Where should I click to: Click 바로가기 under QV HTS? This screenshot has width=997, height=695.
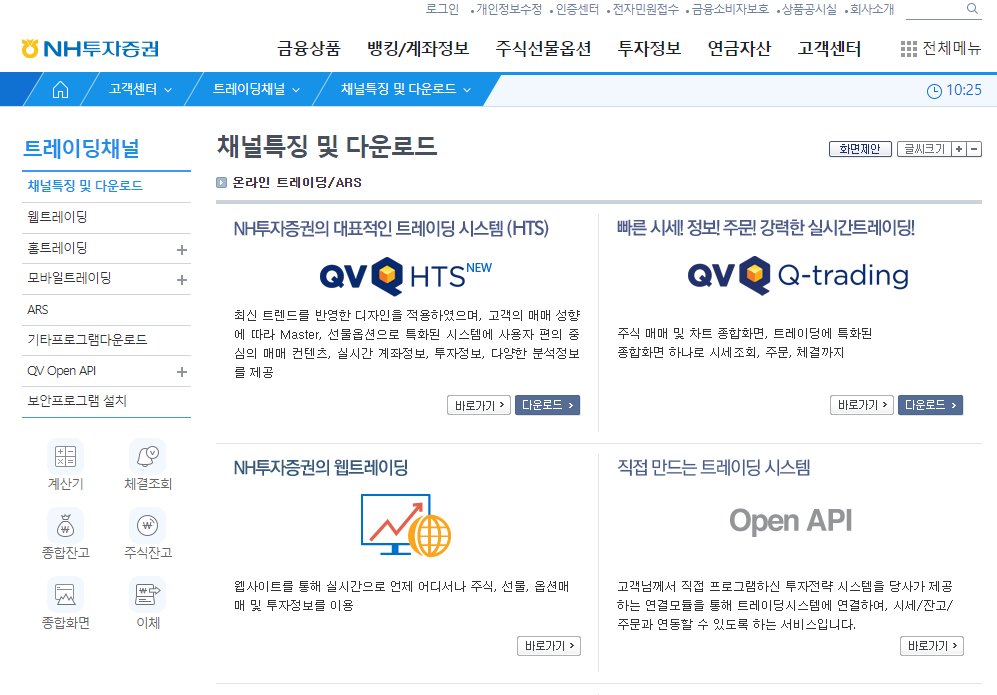click(479, 405)
